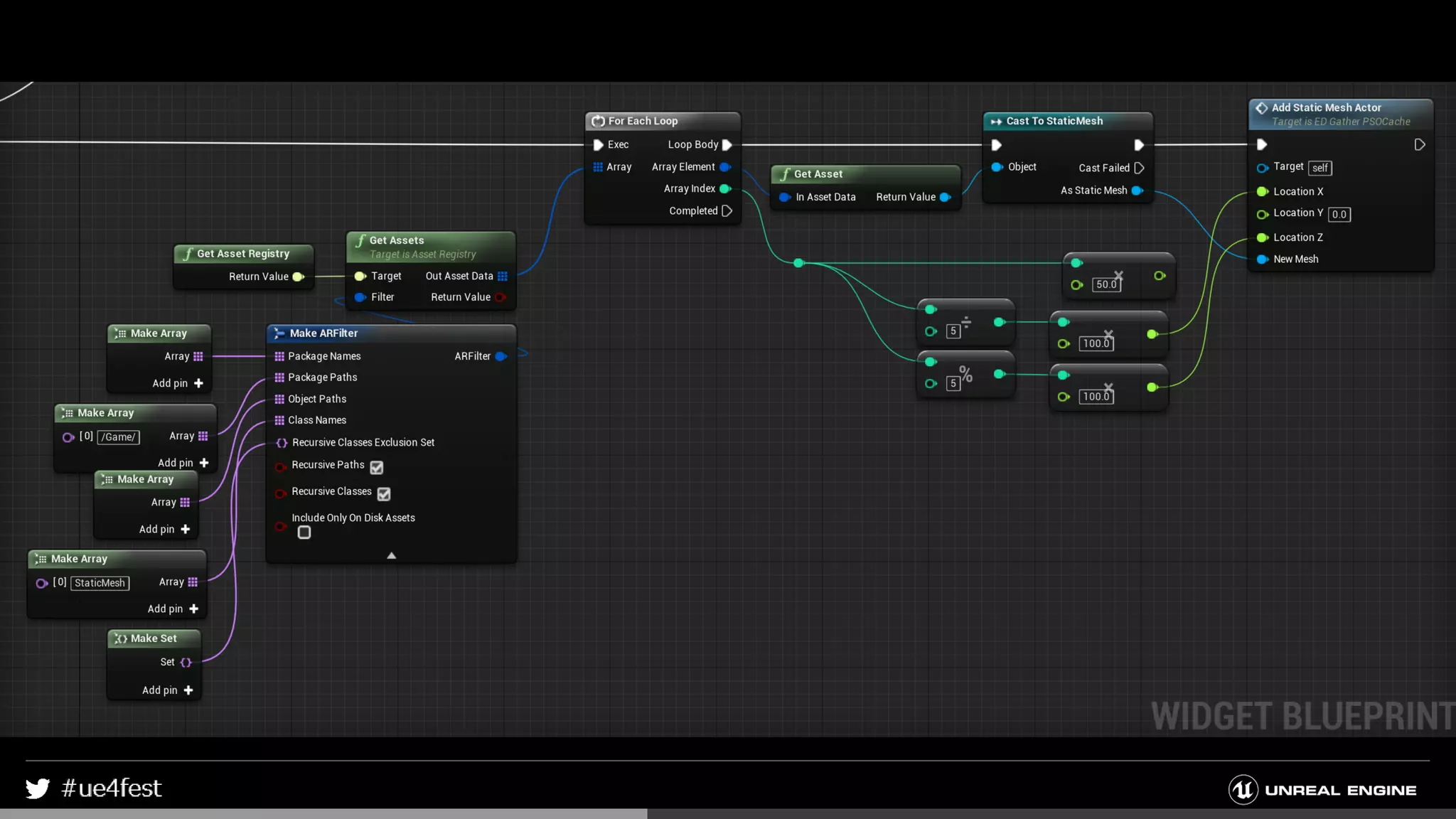Click the Cast Failed output pin

[1139, 168]
